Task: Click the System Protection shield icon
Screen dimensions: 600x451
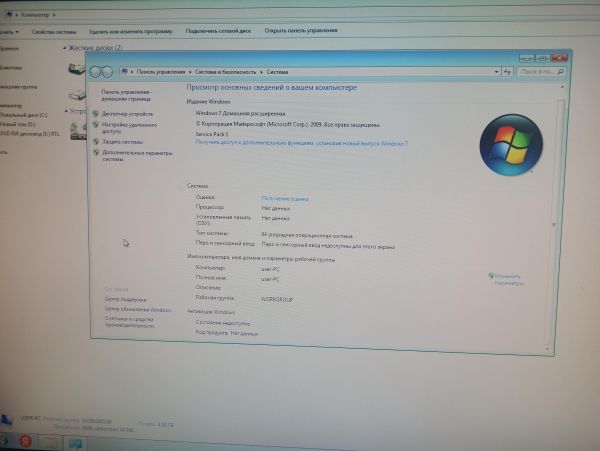Action: (x=96, y=142)
